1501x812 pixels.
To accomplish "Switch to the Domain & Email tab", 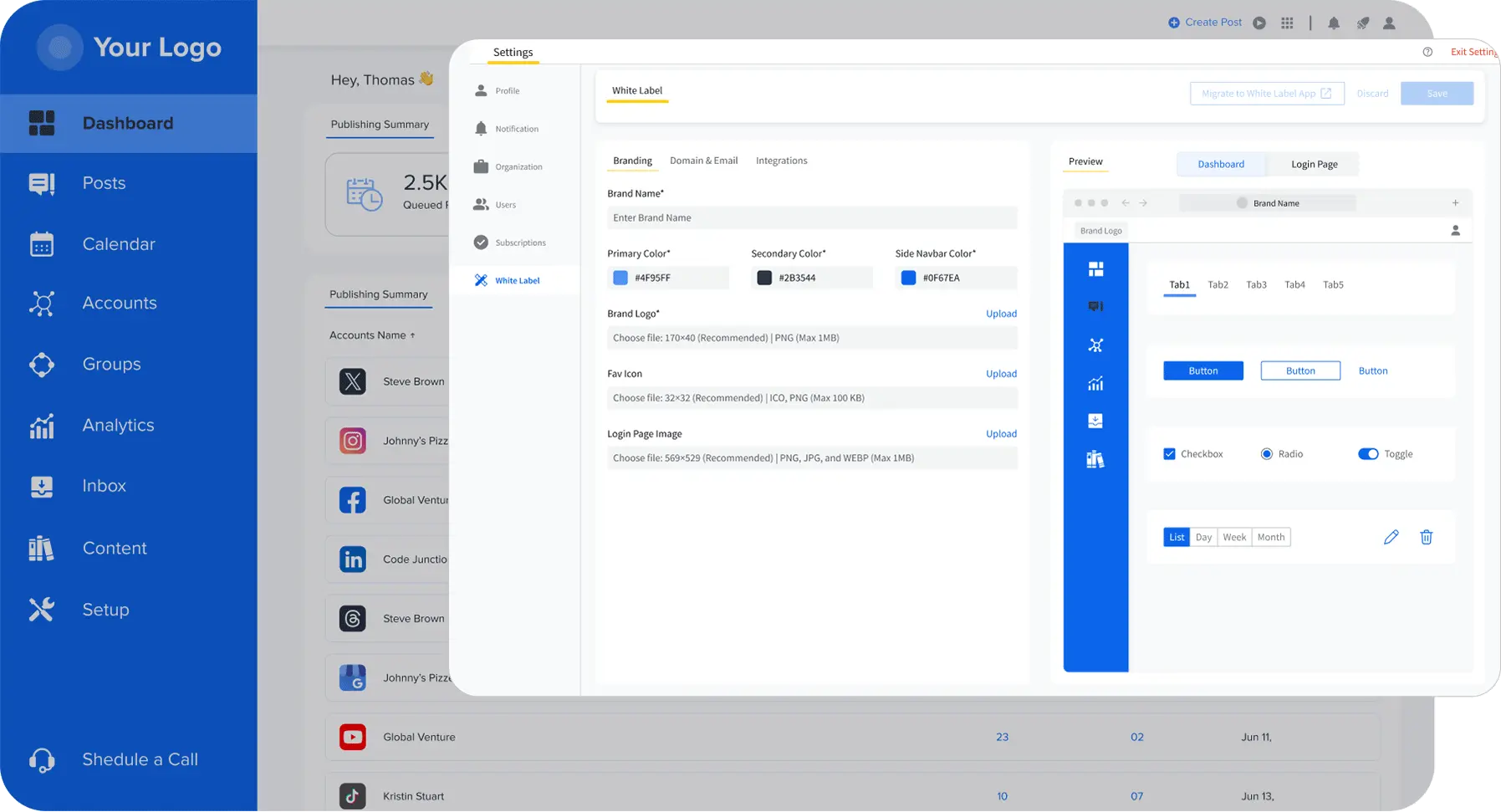I will point(703,161).
